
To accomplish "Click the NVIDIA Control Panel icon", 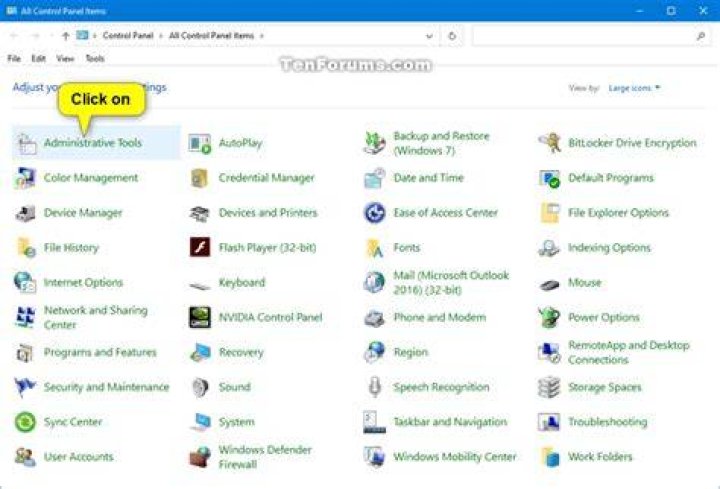I will pyautogui.click(x=200, y=317).
